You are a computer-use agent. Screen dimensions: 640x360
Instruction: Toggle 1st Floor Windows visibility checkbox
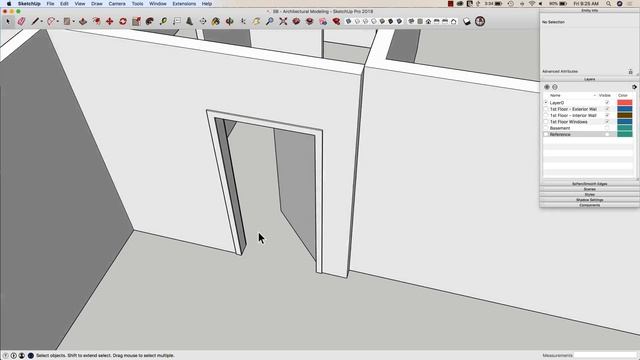coord(607,122)
